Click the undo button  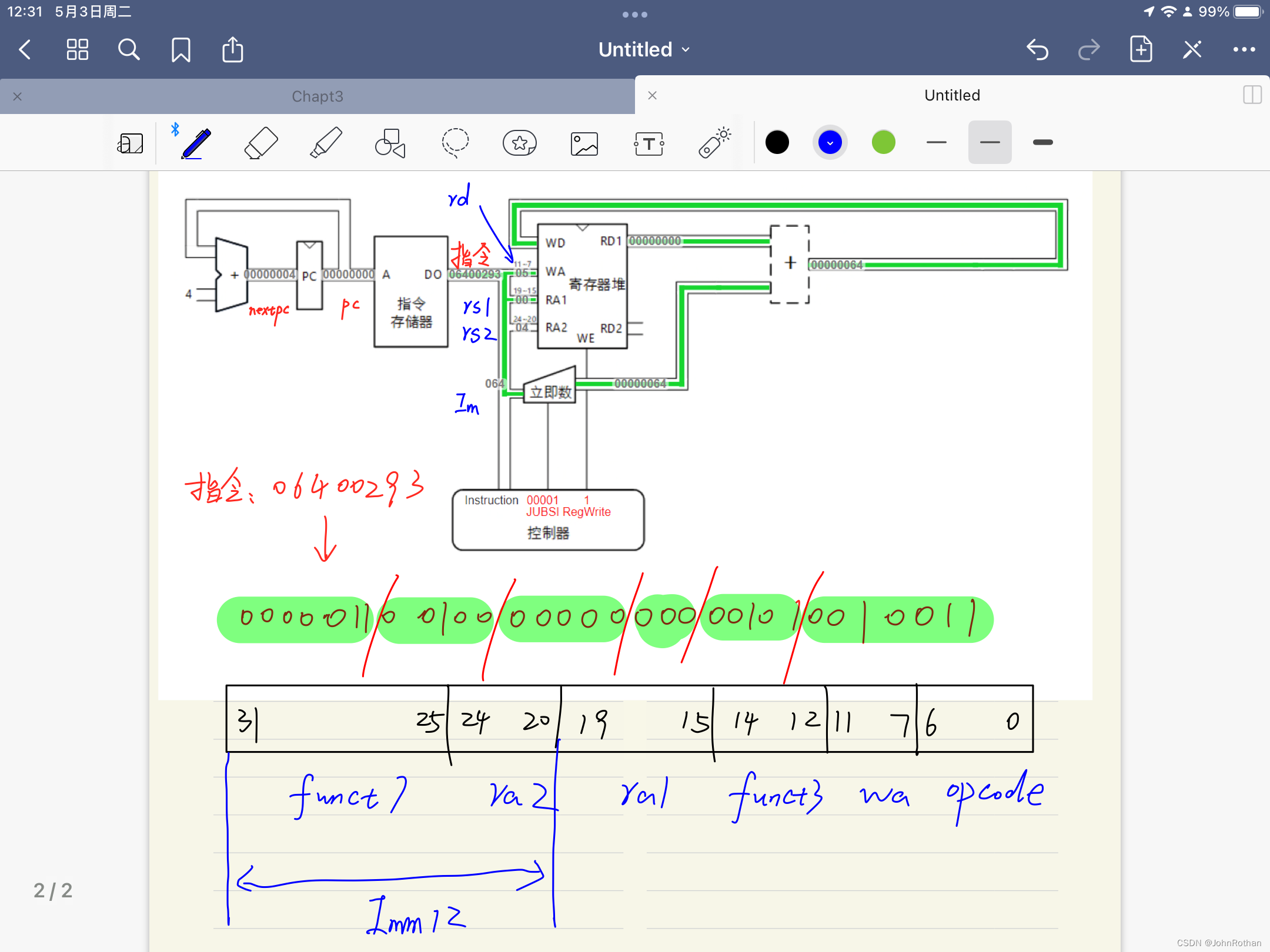coord(1037,50)
